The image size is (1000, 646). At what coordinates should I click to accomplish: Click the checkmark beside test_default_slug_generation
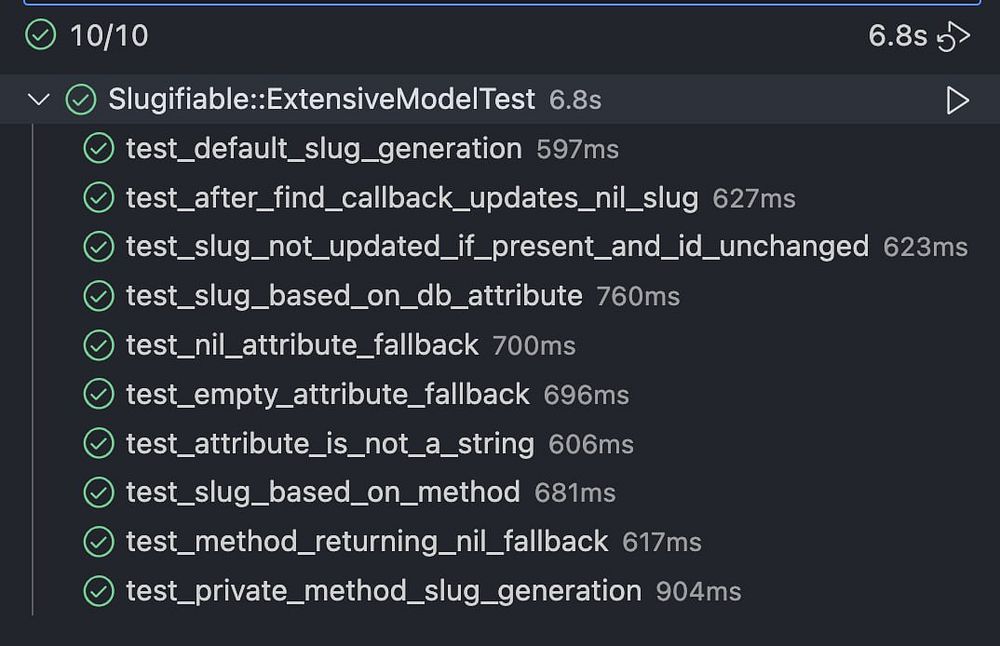point(98,149)
